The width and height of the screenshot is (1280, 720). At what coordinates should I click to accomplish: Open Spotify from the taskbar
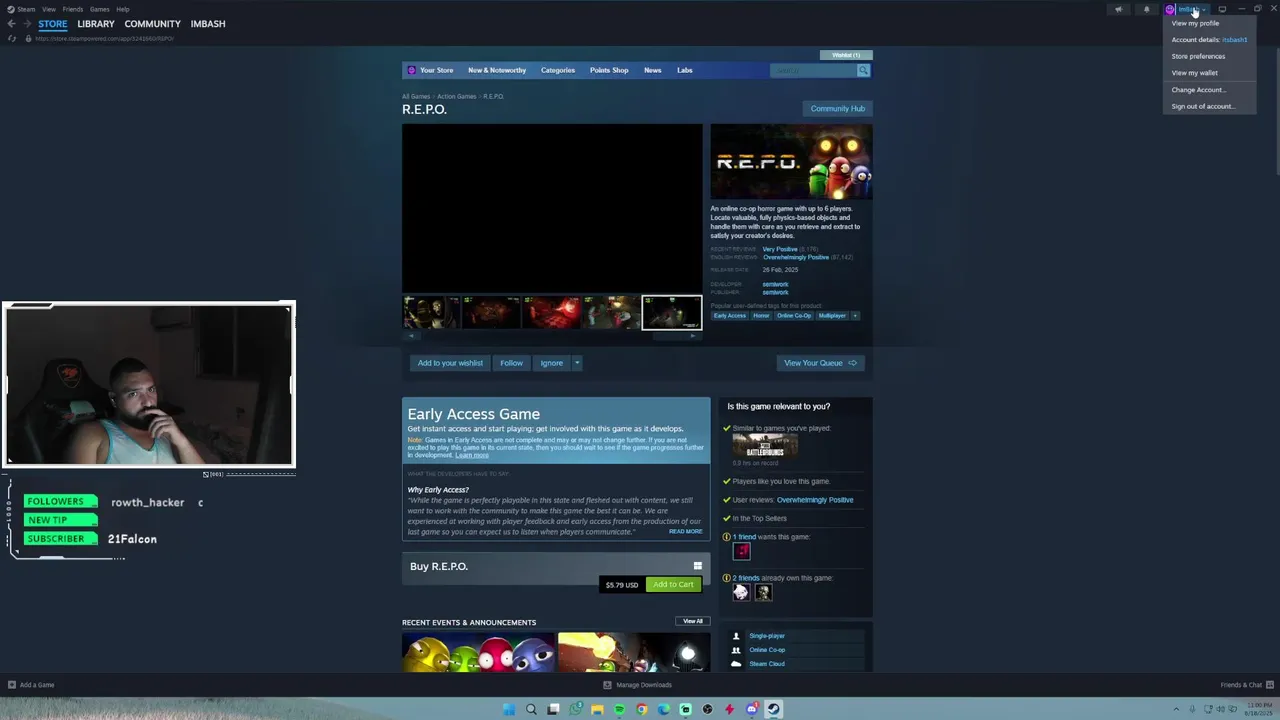[619, 709]
